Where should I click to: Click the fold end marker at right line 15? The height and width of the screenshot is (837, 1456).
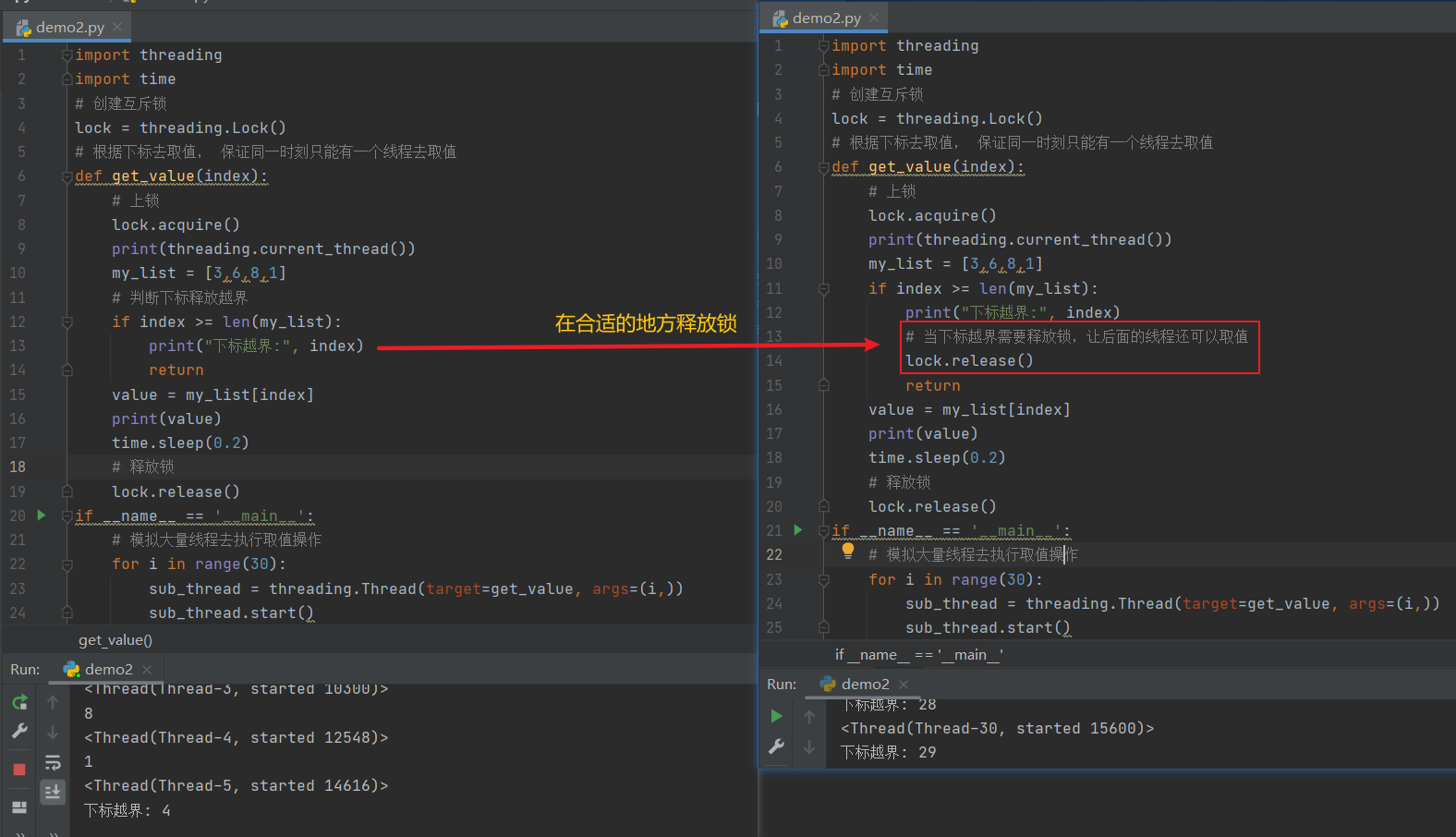823,385
